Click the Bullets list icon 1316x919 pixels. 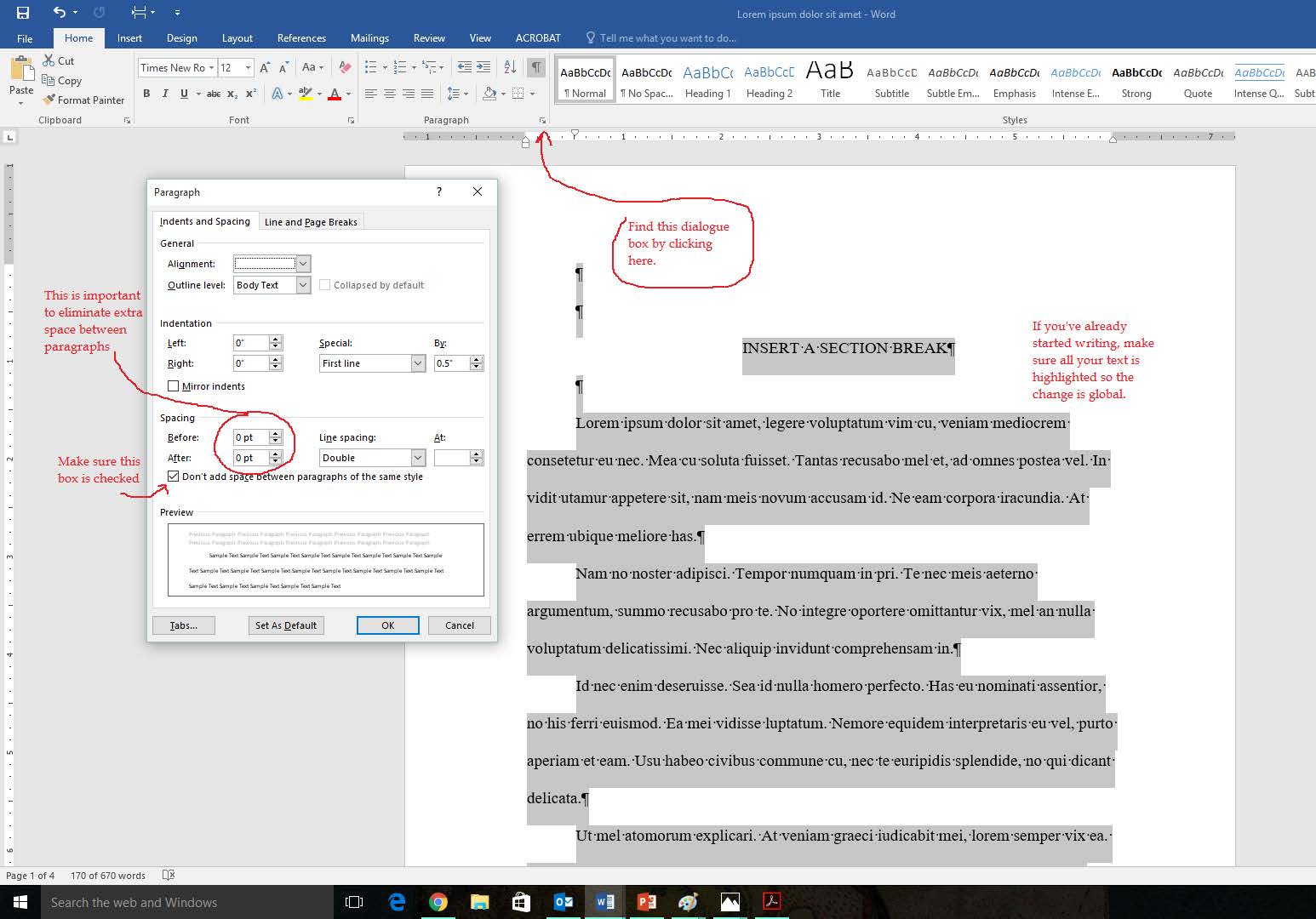pos(371,67)
